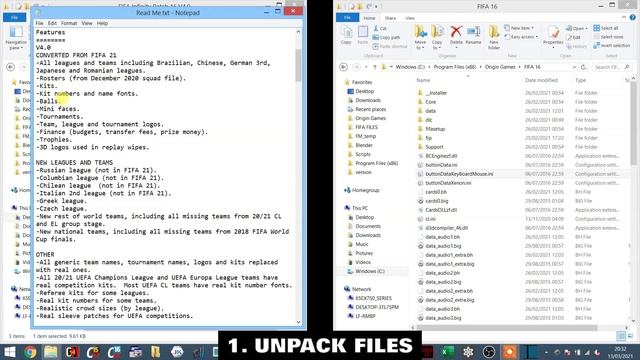
Task: Open the New item dropdown
Action: (519, 28)
